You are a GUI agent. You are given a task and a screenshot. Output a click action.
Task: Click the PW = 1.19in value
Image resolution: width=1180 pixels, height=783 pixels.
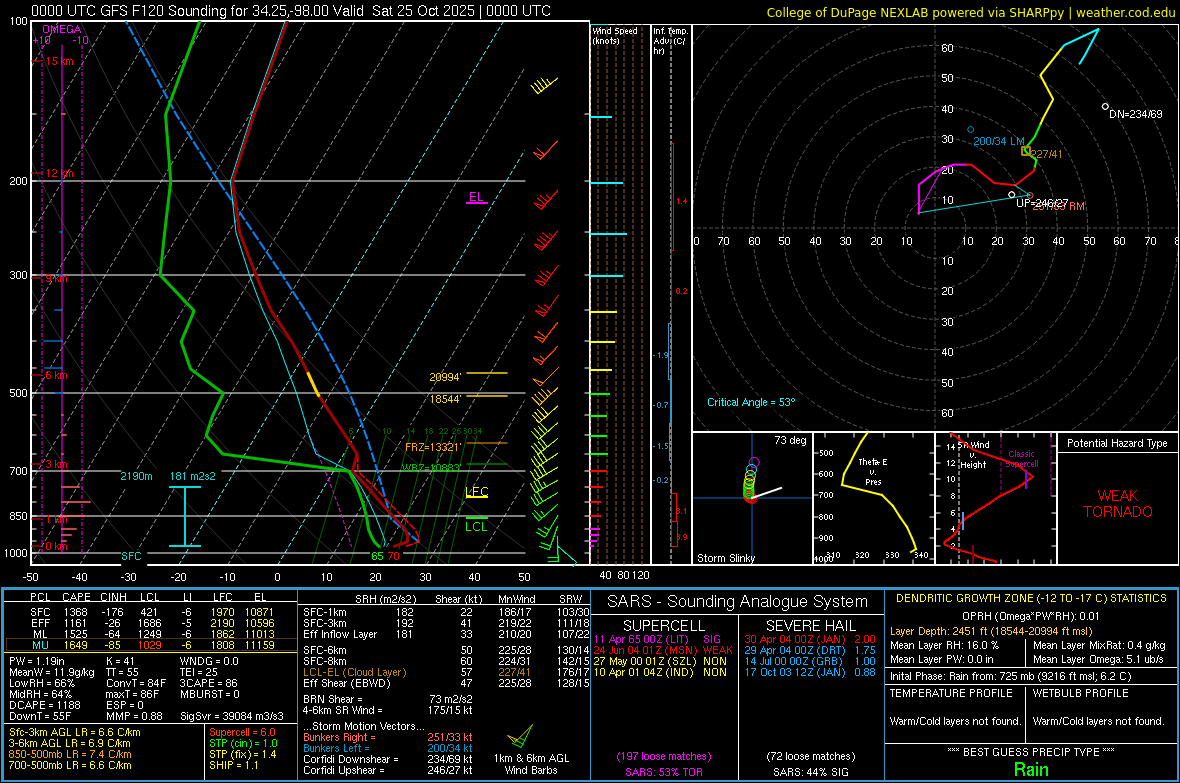[x=40, y=661]
